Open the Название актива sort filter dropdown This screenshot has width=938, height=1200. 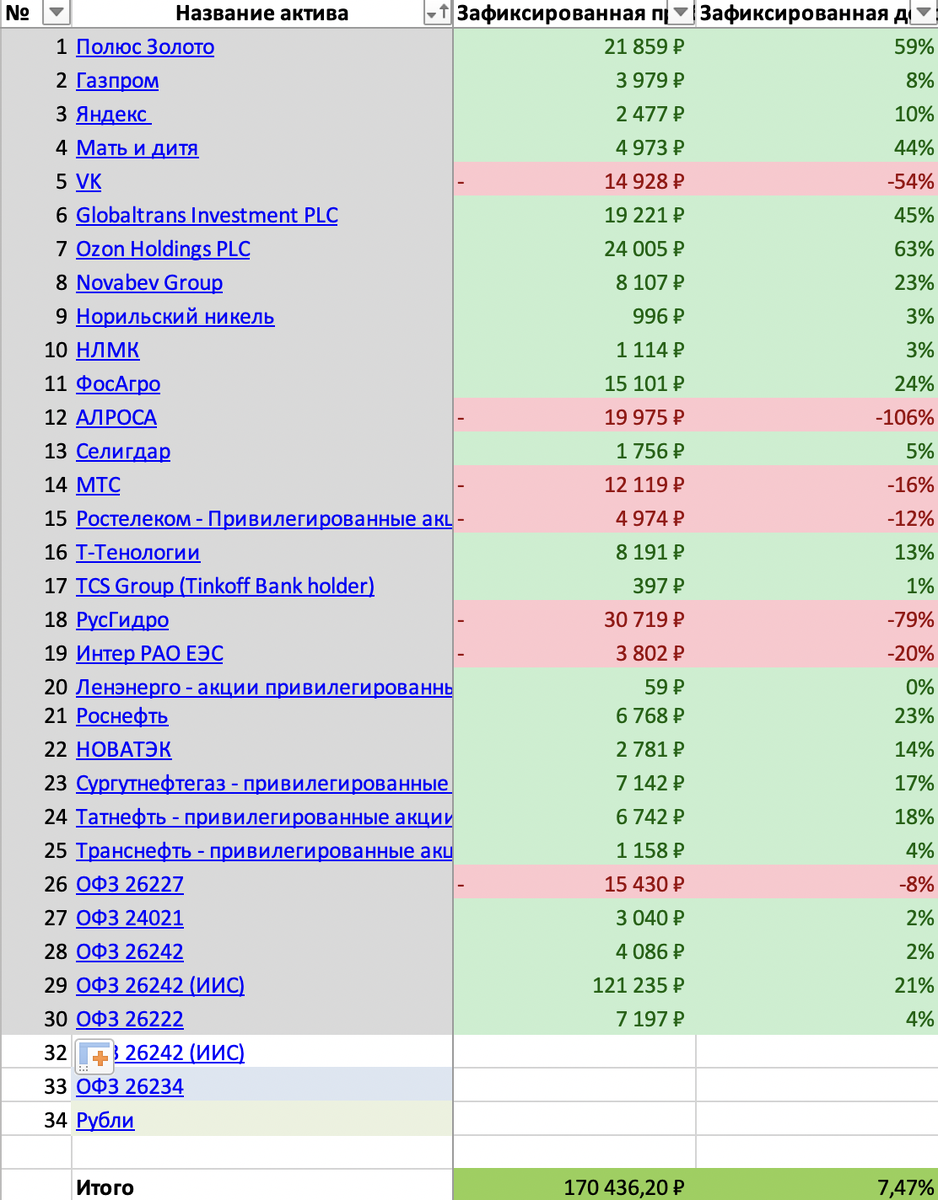[x=437, y=13]
